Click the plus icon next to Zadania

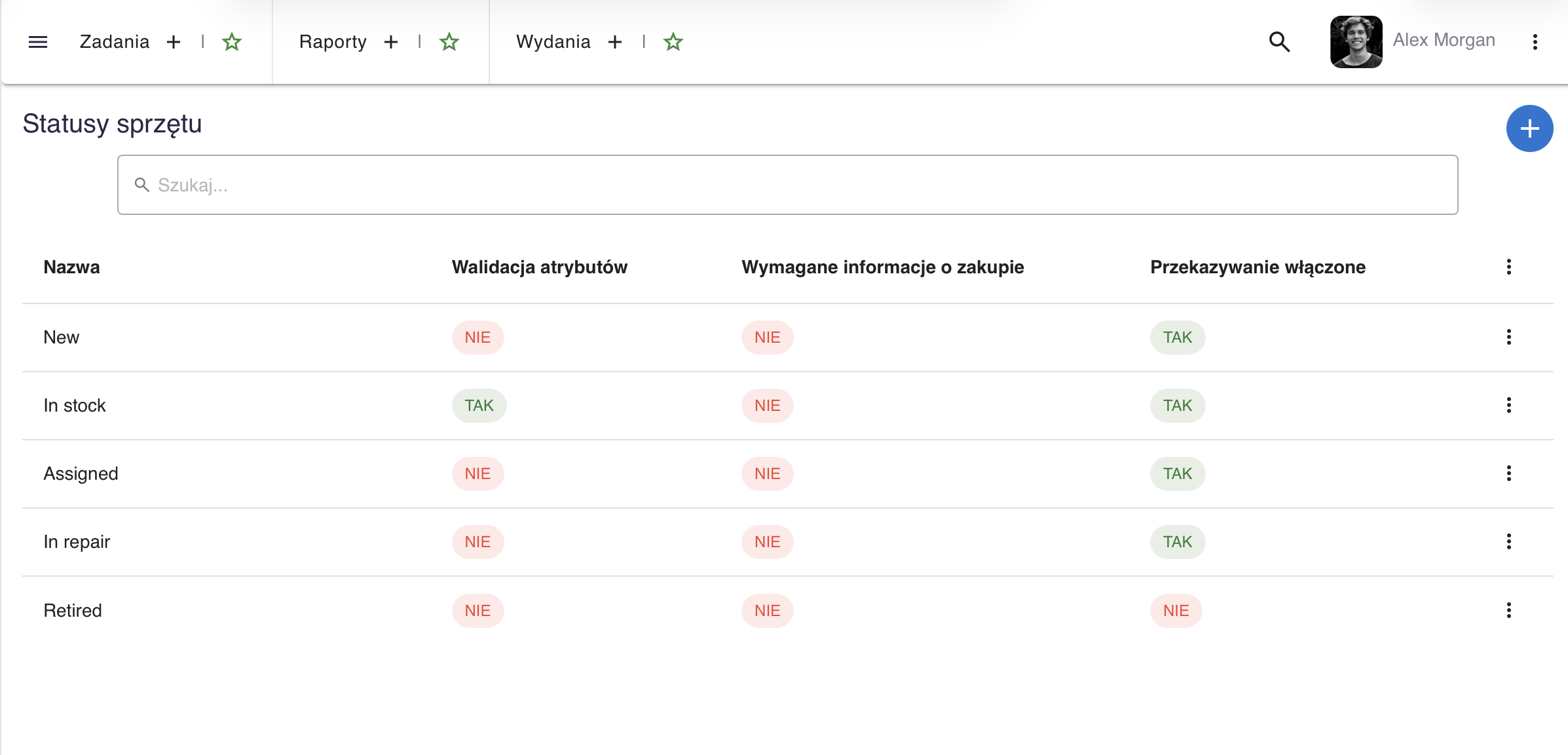point(174,42)
